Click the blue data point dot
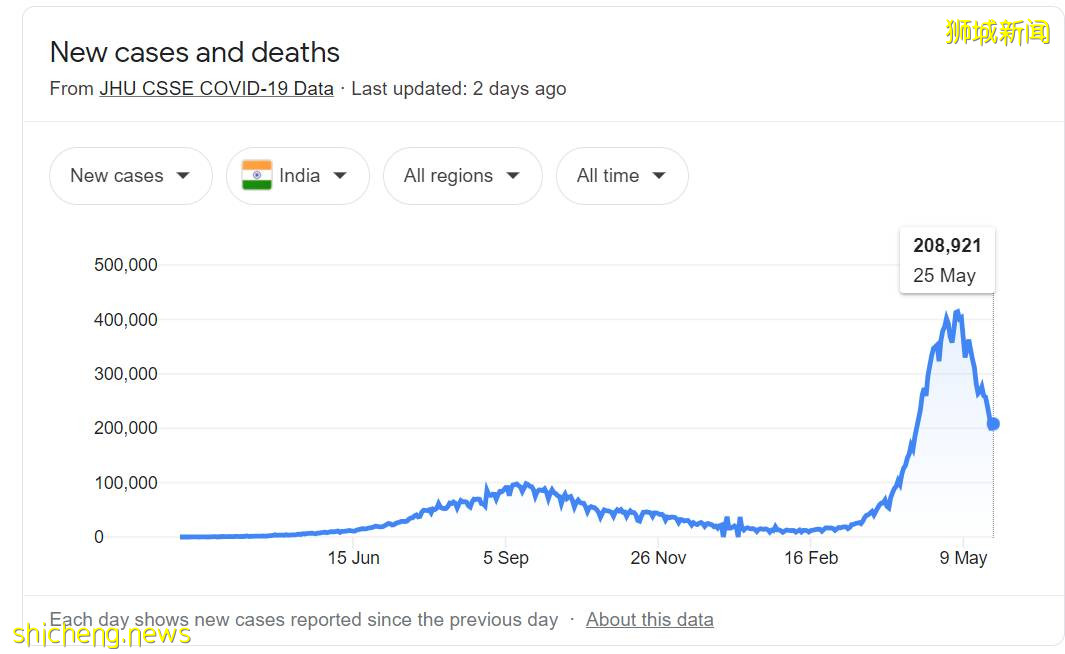The width and height of the screenshot is (1065, 654). coord(993,424)
